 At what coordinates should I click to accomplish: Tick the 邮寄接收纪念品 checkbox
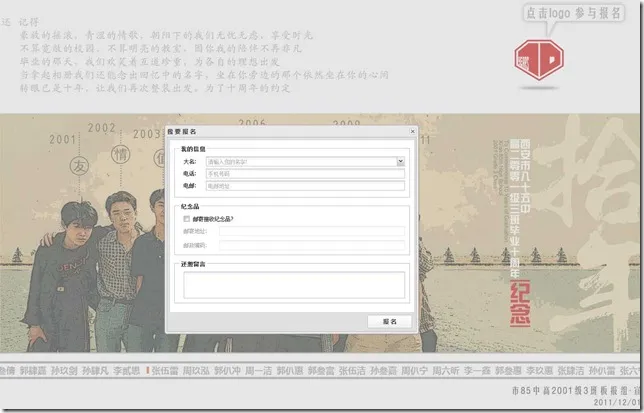pyautogui.click(x=186, y=219)
